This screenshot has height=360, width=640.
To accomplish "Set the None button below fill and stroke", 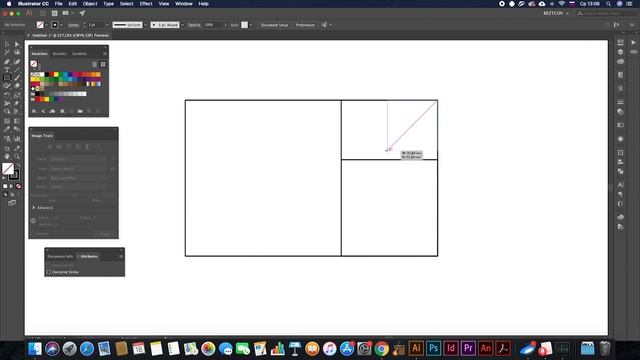I will pyautogui.click(x=18, y=186).
